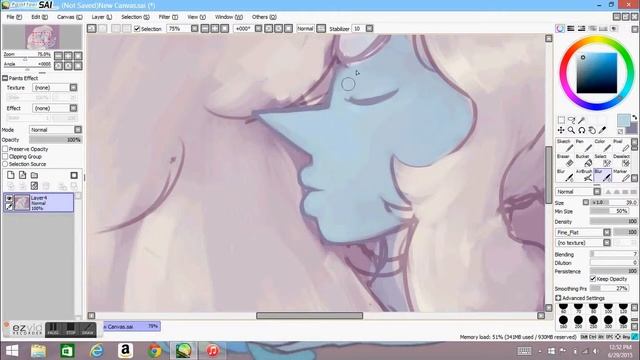
Task: Pick the eyedropper color picker tool
Action: pyautogui.click(x=602, y=130)
